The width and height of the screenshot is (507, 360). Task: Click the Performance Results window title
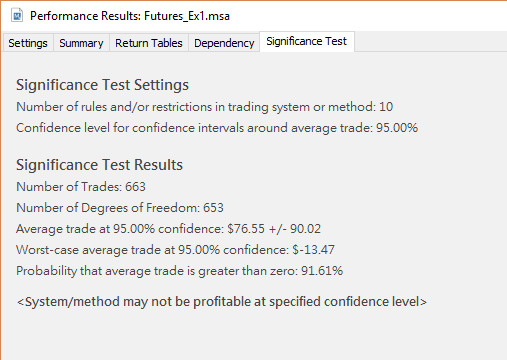pyautogui.click(x=130, y=16)
